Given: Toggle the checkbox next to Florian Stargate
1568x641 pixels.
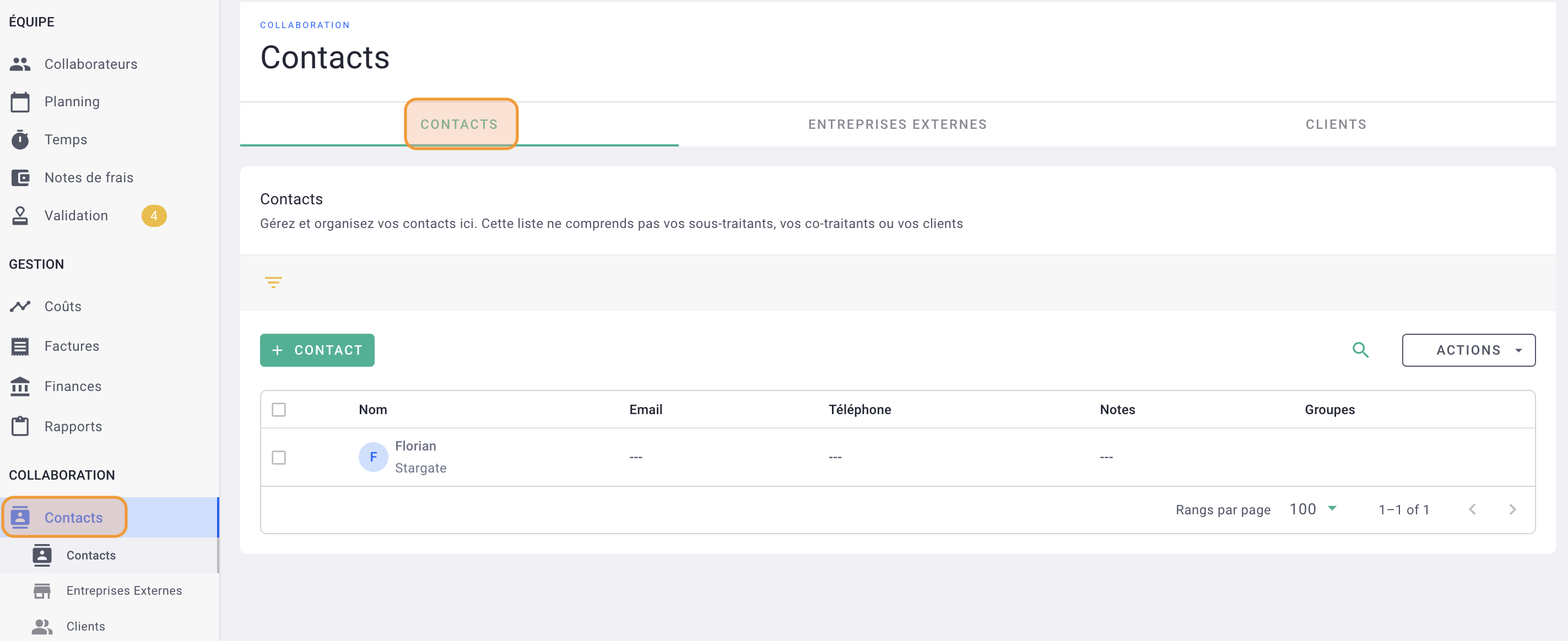Looking at the screenshot, I should 279,457.
